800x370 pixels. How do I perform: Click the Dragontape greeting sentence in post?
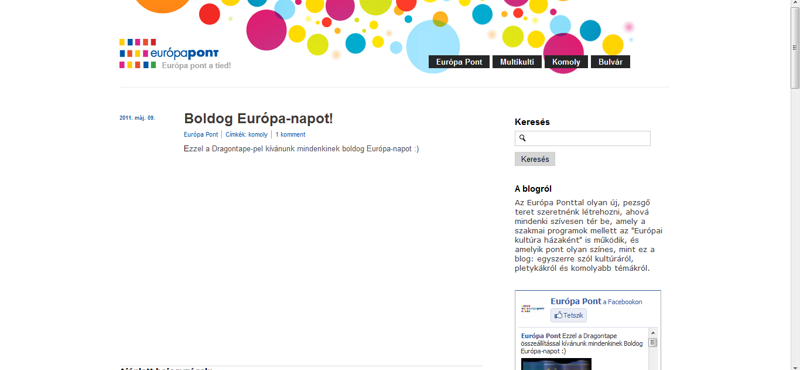pyautogui.click(x=301, y=149)
